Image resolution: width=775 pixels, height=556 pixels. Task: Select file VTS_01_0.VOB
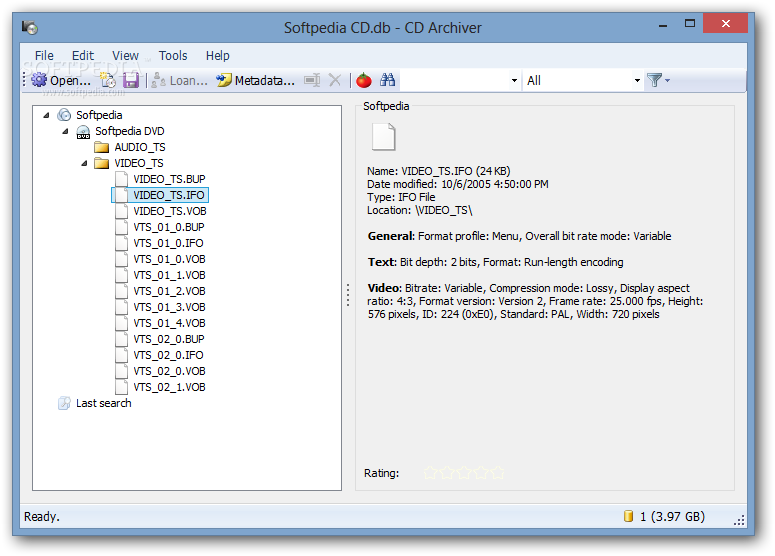point(169,259)
